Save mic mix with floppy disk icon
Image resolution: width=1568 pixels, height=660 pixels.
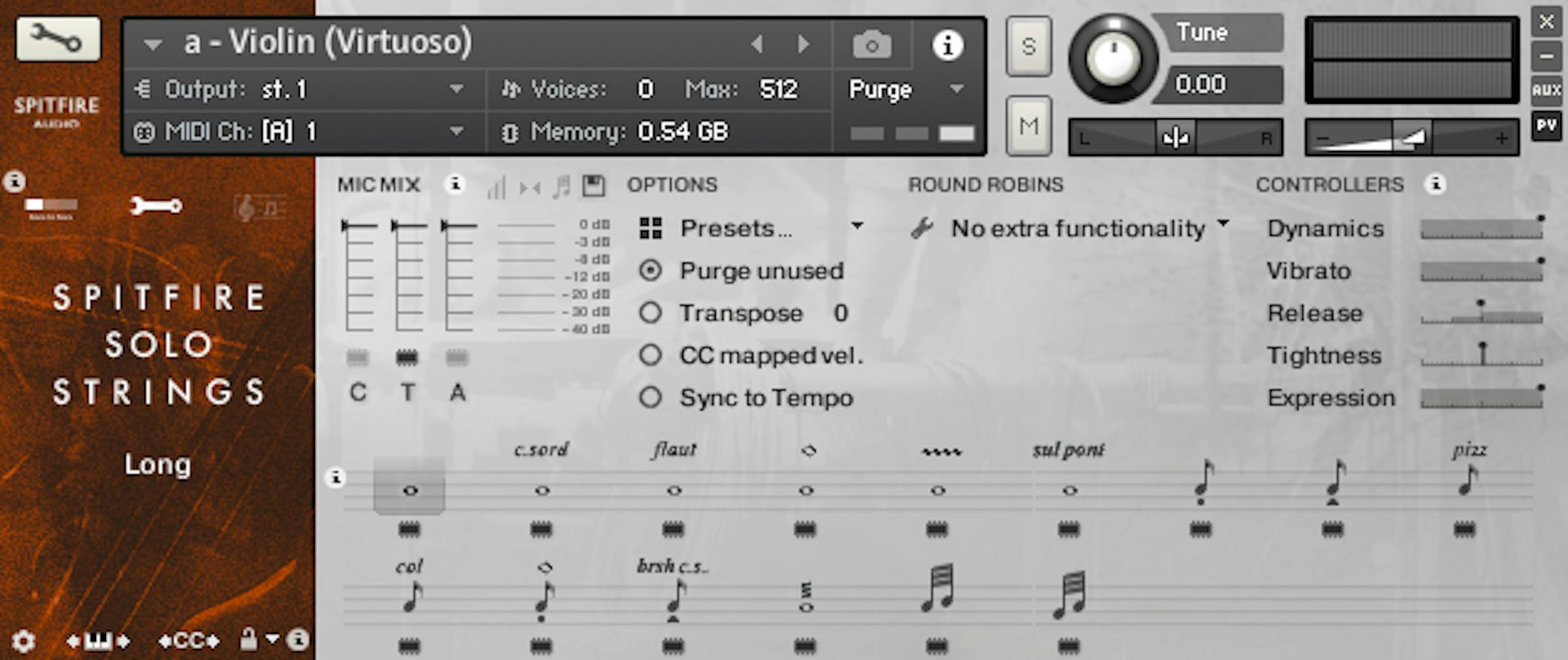click(593, 186)
